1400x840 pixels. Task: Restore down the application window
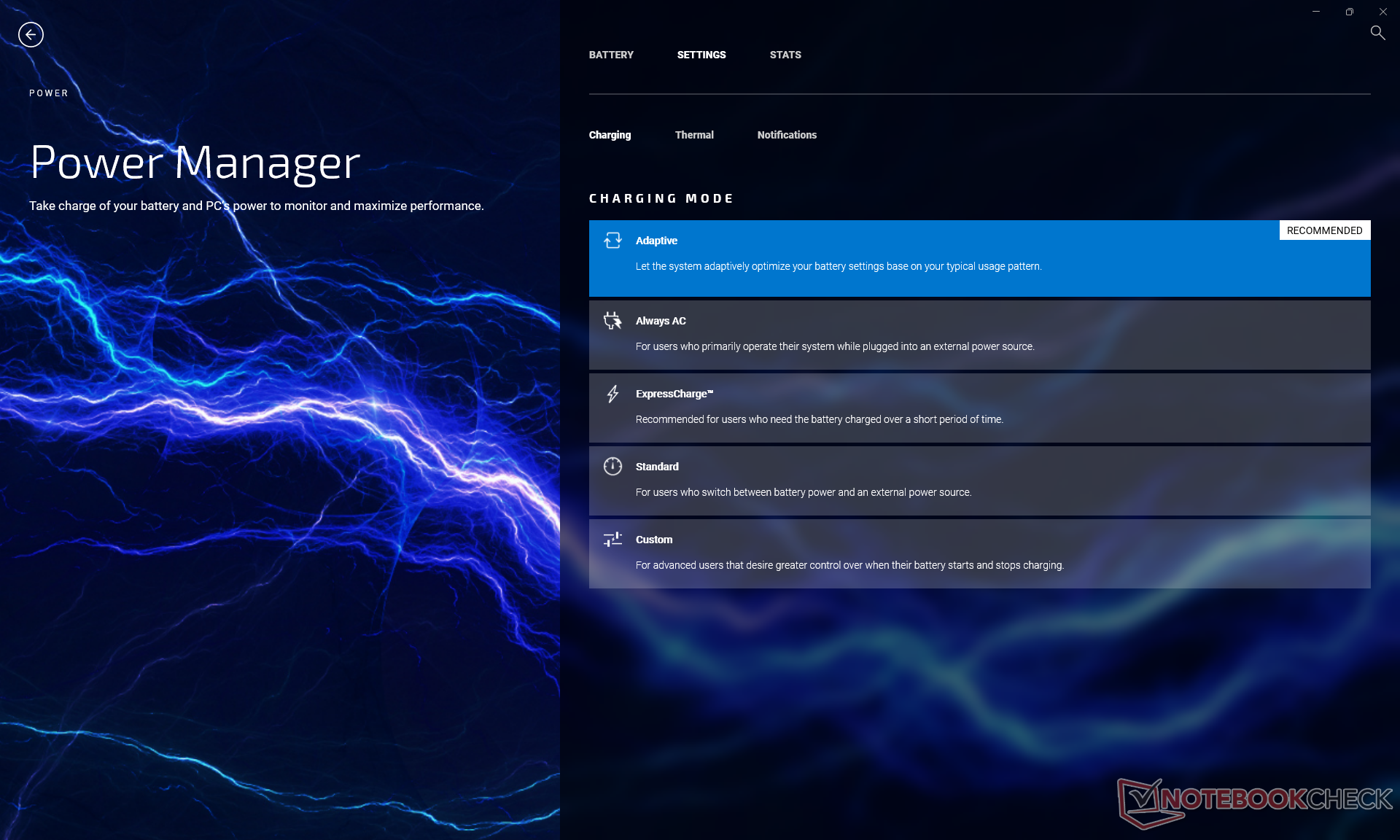pos(1349,12)
